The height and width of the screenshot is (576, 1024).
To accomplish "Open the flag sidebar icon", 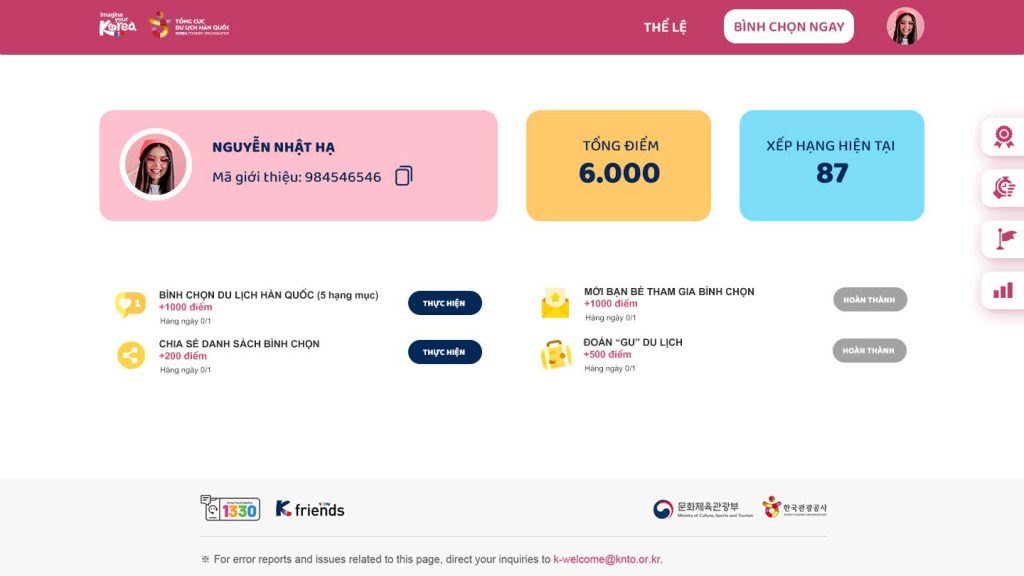I will pyautogui.click(x=1005, y=239).
